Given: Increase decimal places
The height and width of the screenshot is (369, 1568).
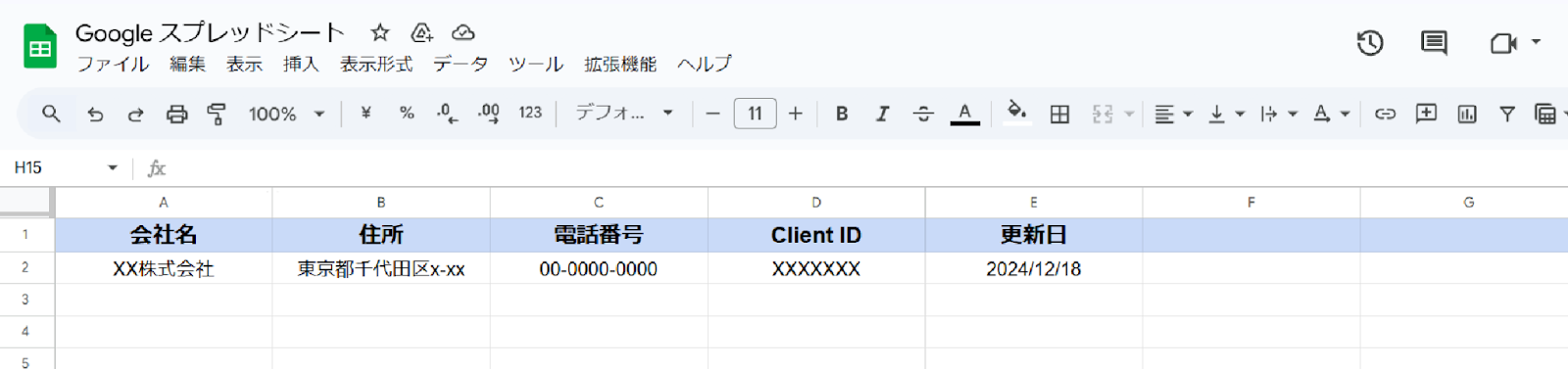Looking at the screenshot, I should point(488,114).
